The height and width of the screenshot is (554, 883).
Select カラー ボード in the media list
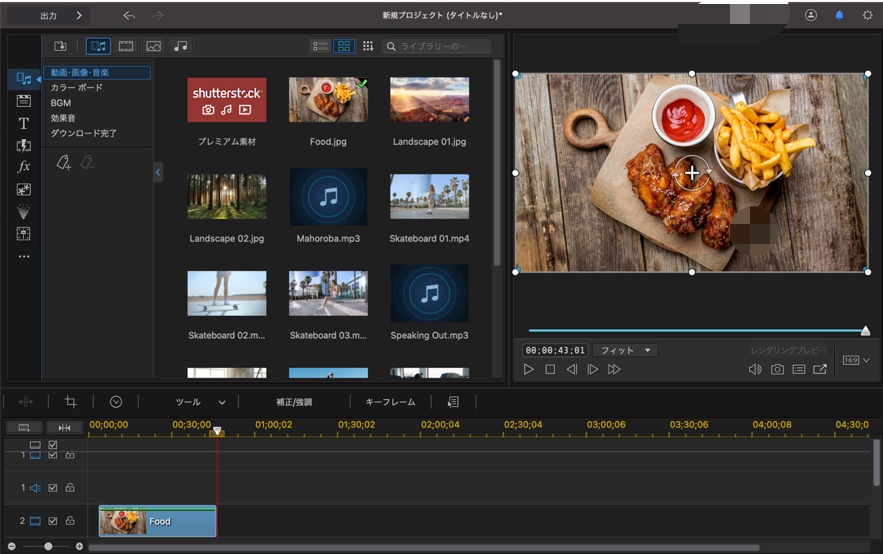coord(77,88)
